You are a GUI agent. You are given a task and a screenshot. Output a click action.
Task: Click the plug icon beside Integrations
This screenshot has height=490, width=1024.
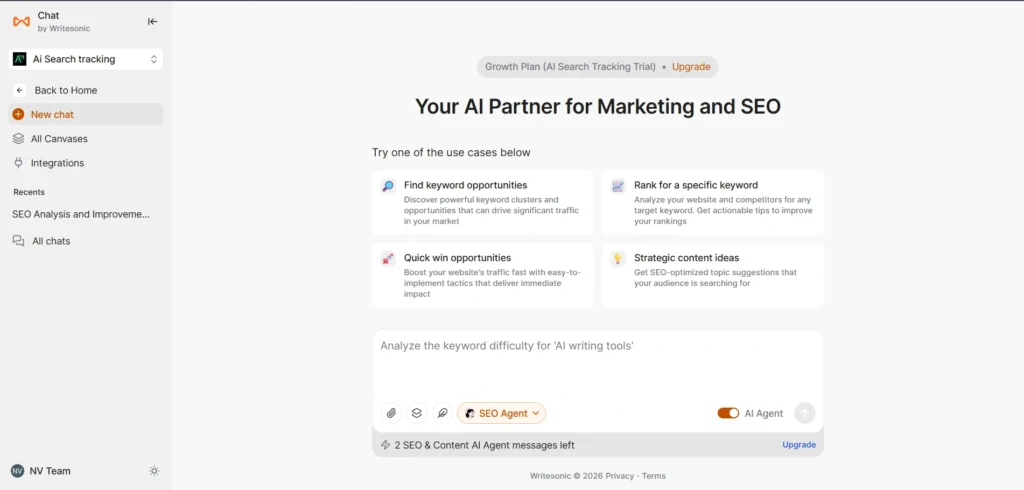[x=18, y=163]
